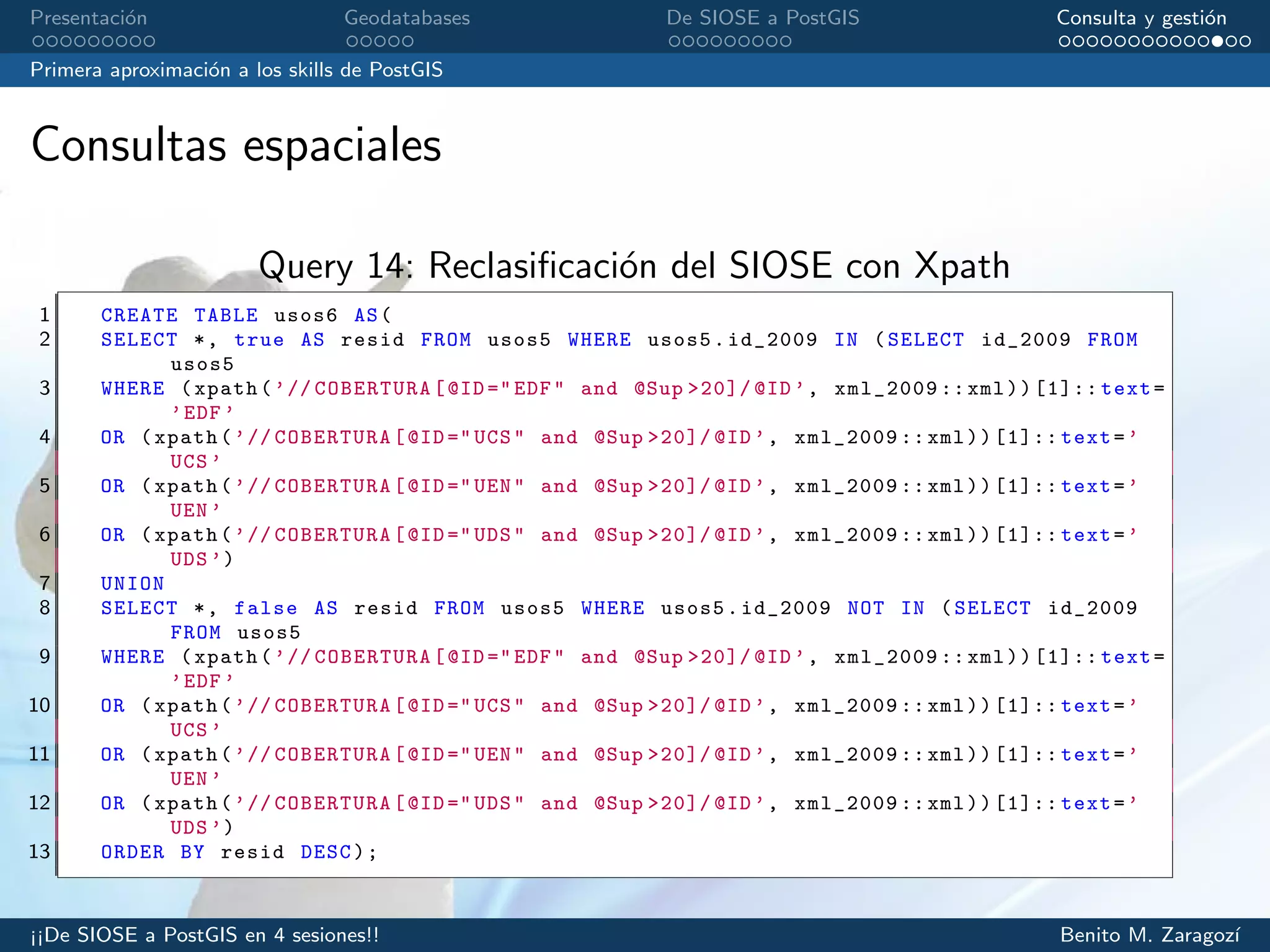Click line number 10 in the code listing
This screenshot has width=1270, height=952.
pos(39,705)
